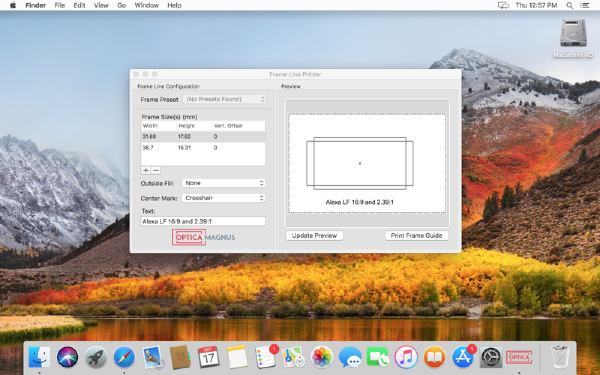This screenshot has height=375, width=600.
Task: Open the Finder menu
Action: [x=36, y=5]
